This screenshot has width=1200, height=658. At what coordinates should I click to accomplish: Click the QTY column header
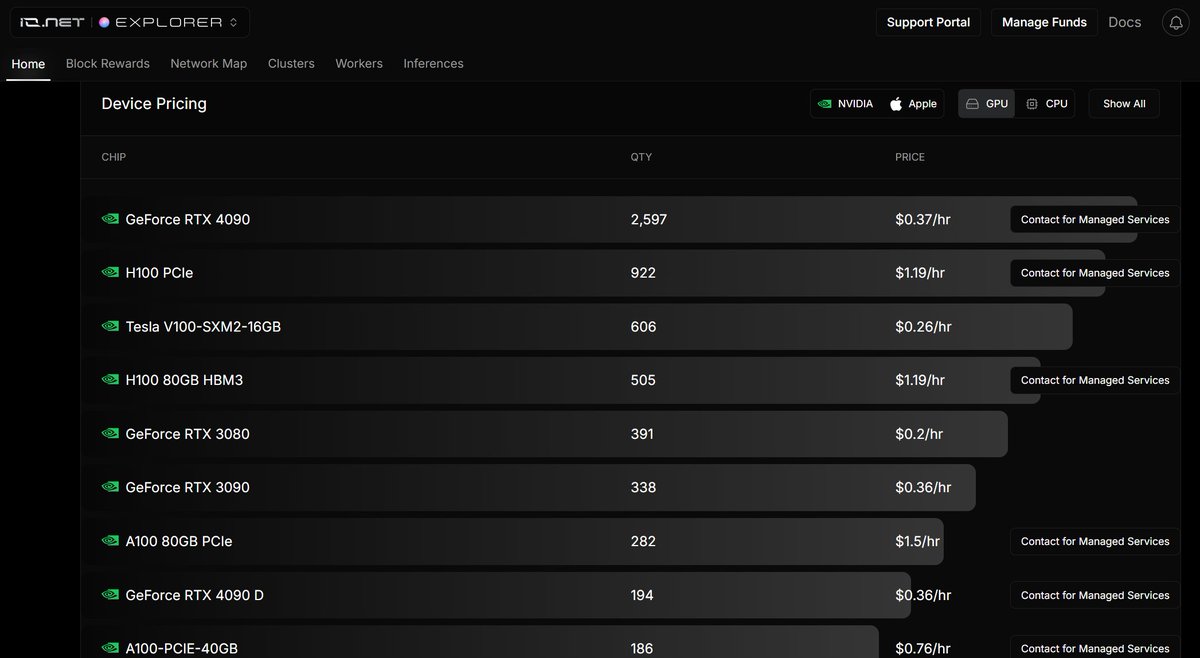641,157
